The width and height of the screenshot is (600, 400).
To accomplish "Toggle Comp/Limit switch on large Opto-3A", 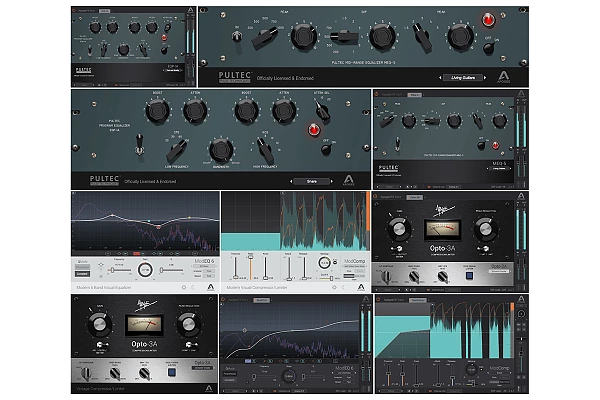I will [189, 345].
